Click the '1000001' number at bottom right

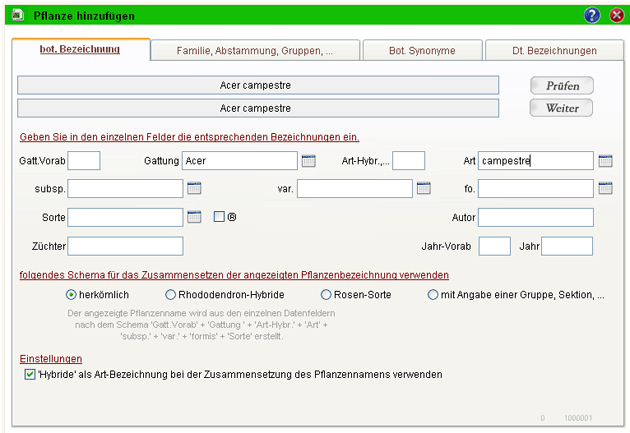click(578, 418)
